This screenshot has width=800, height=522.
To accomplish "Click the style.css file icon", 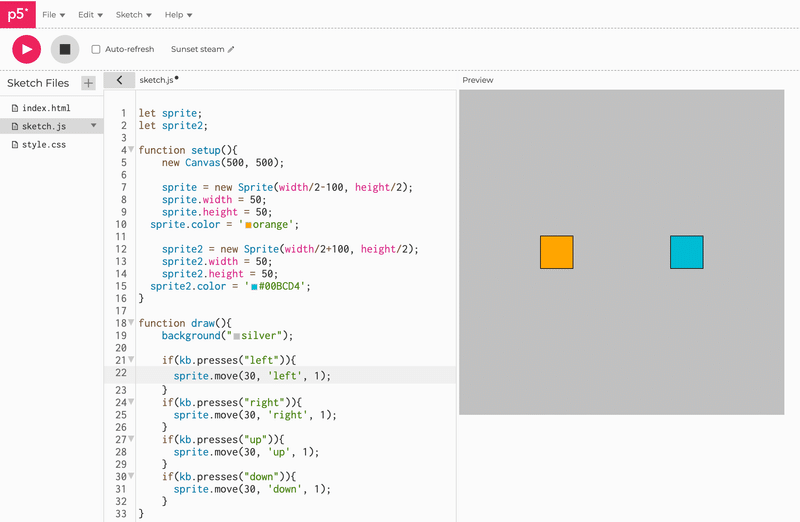I will [x=15, y=145].
